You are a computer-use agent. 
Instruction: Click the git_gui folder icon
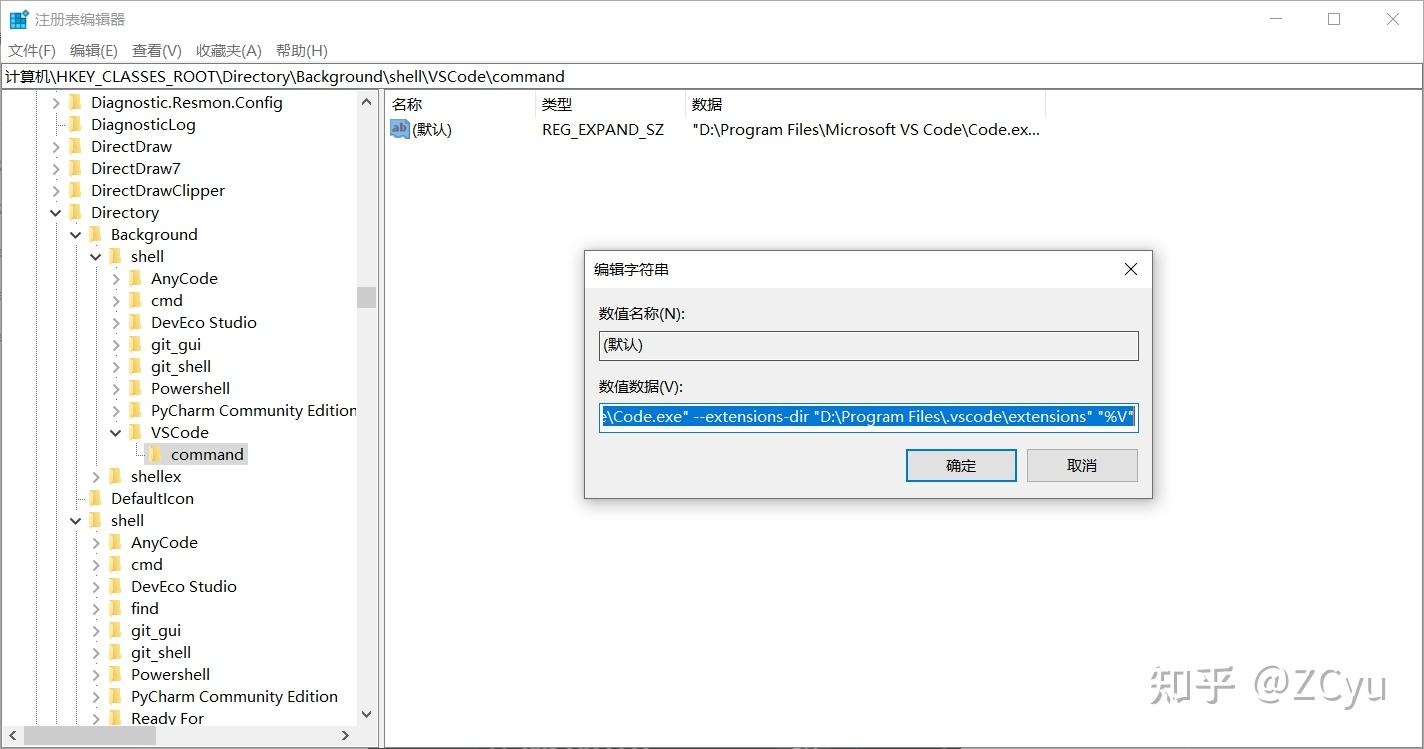coord(137,344)
